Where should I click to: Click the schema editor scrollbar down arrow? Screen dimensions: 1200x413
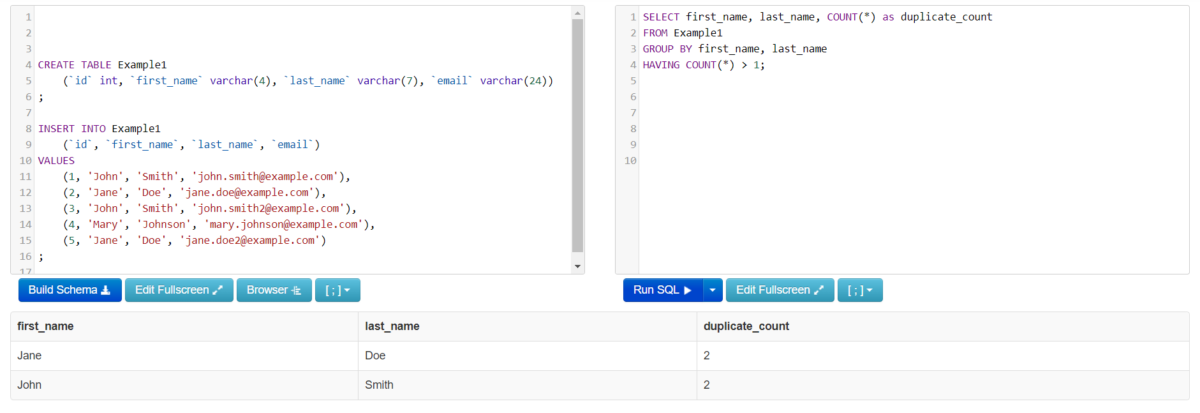(x=577, y=266)
